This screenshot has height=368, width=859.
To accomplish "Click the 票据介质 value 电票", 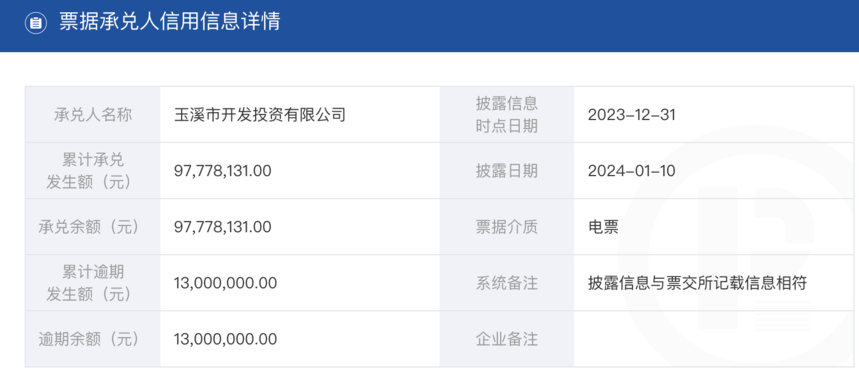I will pos(603,227).
